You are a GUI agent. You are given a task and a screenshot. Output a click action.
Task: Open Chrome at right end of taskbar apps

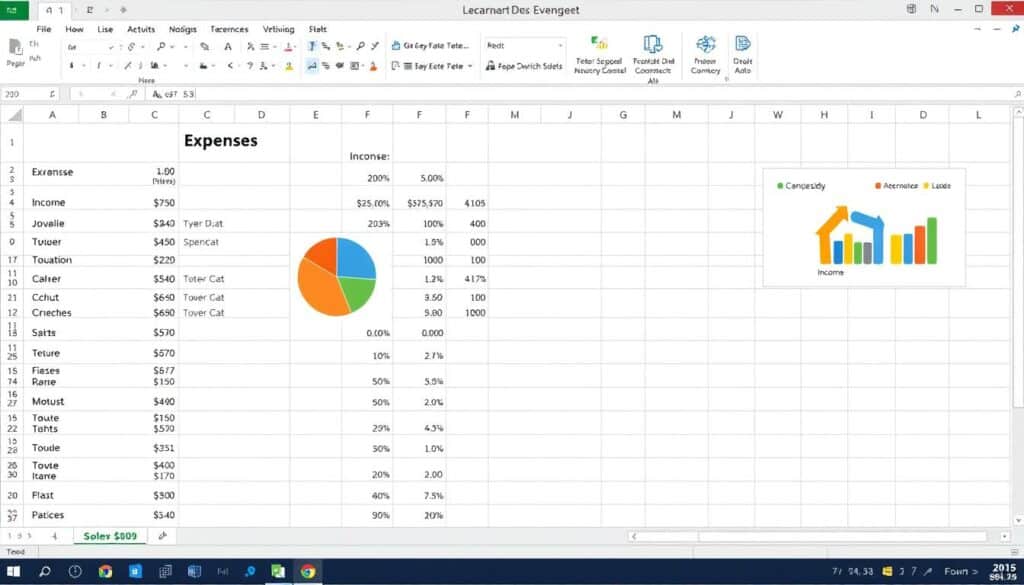click(x=308, y=571)
